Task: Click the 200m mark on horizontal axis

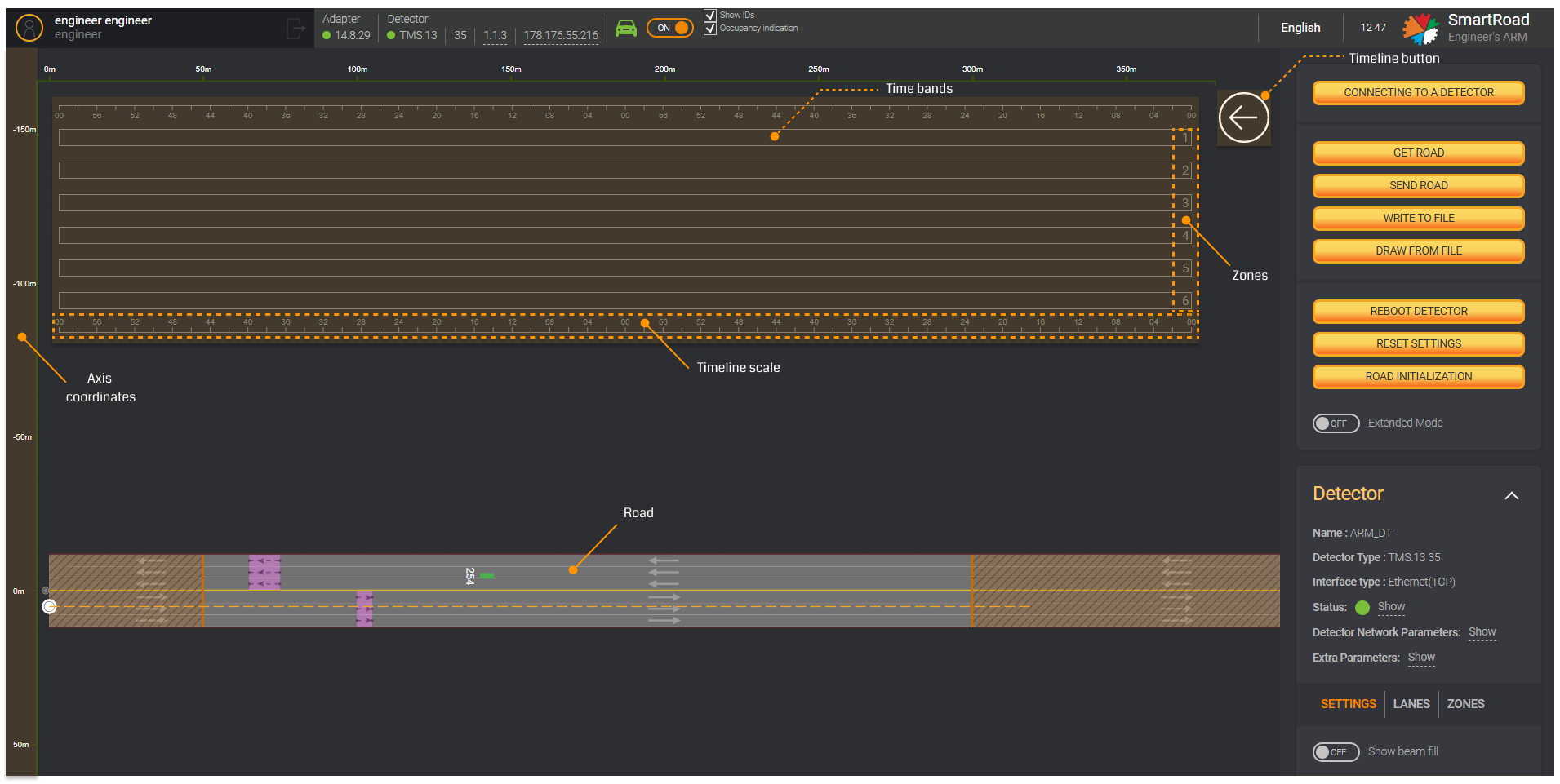Action: (x=664, y=69)
